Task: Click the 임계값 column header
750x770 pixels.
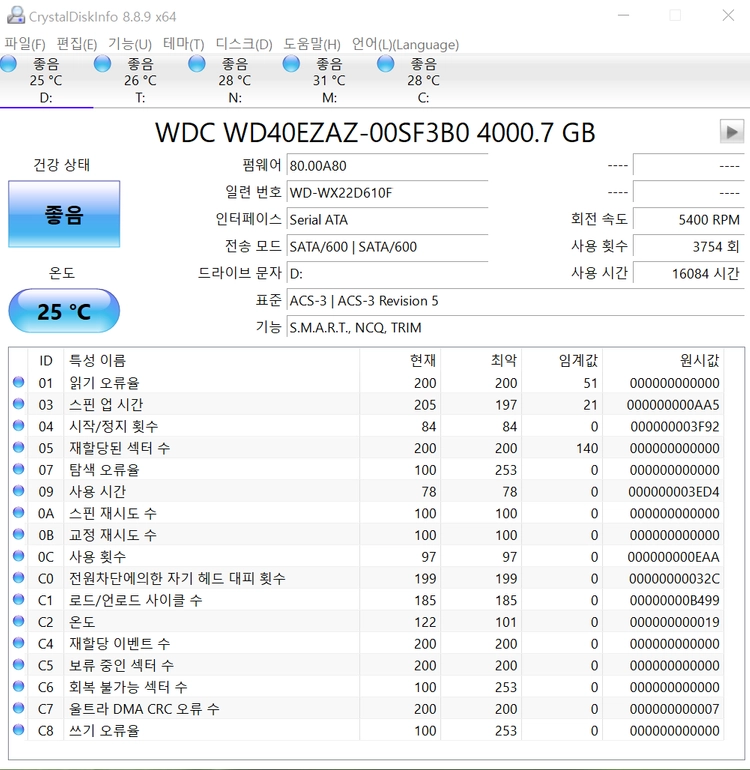Action: (562, 360)
